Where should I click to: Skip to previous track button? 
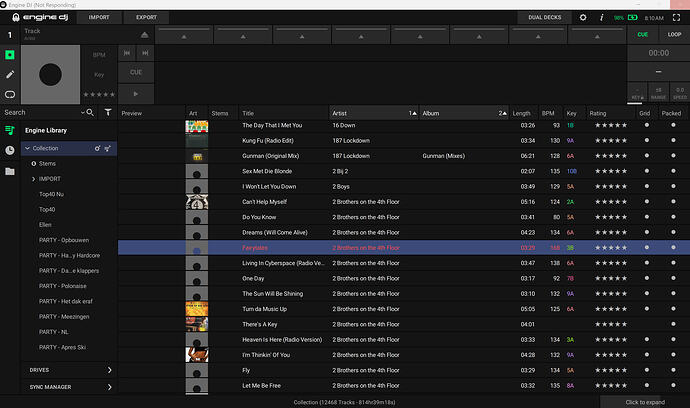[x=127, y=53]
